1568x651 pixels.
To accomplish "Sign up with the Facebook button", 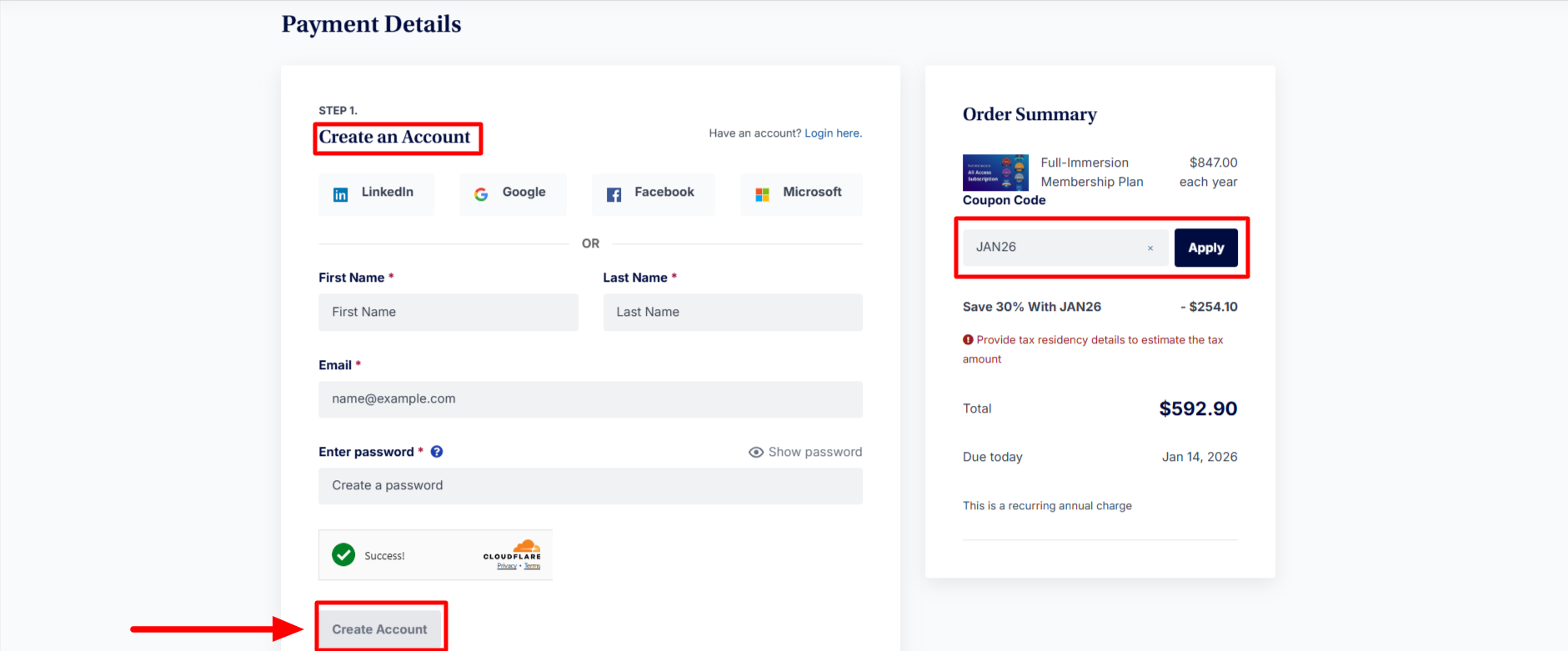I will pyautogui.click(x=653, y=194).
